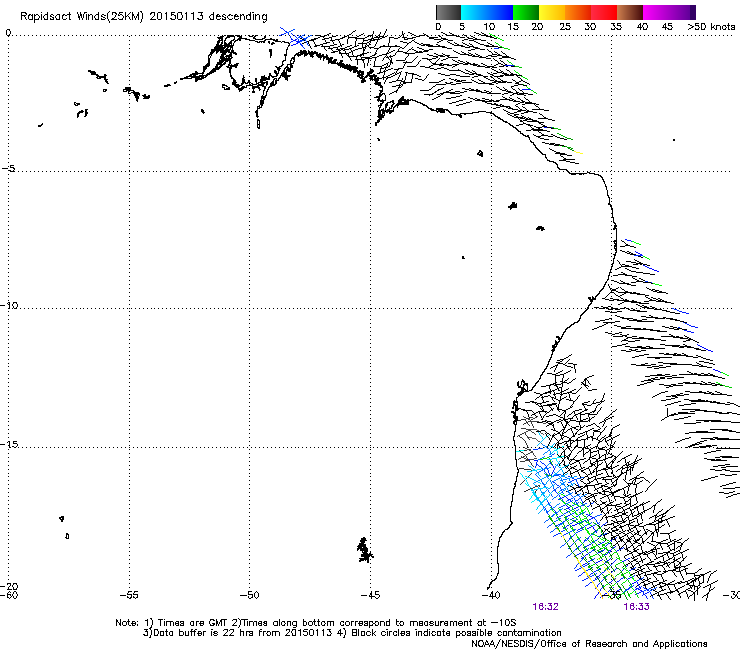Click the '>50 knots' legend label
740x650 pixels.
[711, 26]
